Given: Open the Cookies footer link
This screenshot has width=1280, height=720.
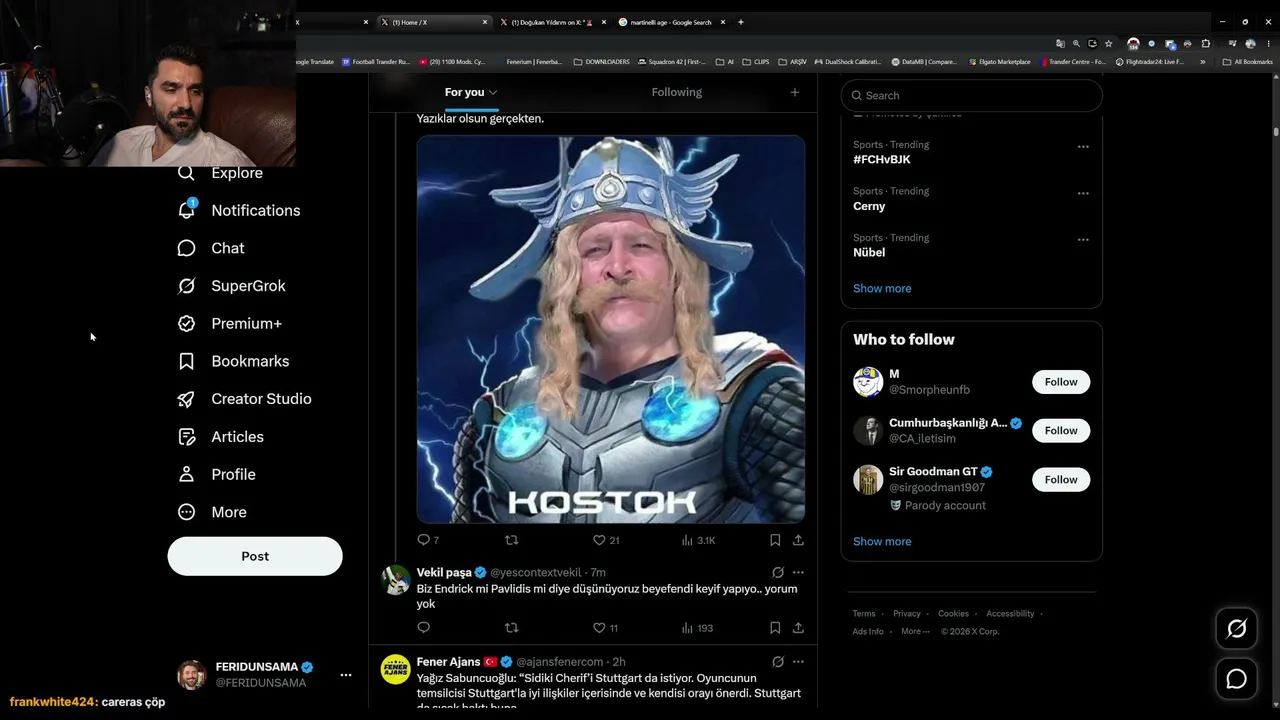Looking at the screenshot, I should pyautogui.click(x=953, y=614).
